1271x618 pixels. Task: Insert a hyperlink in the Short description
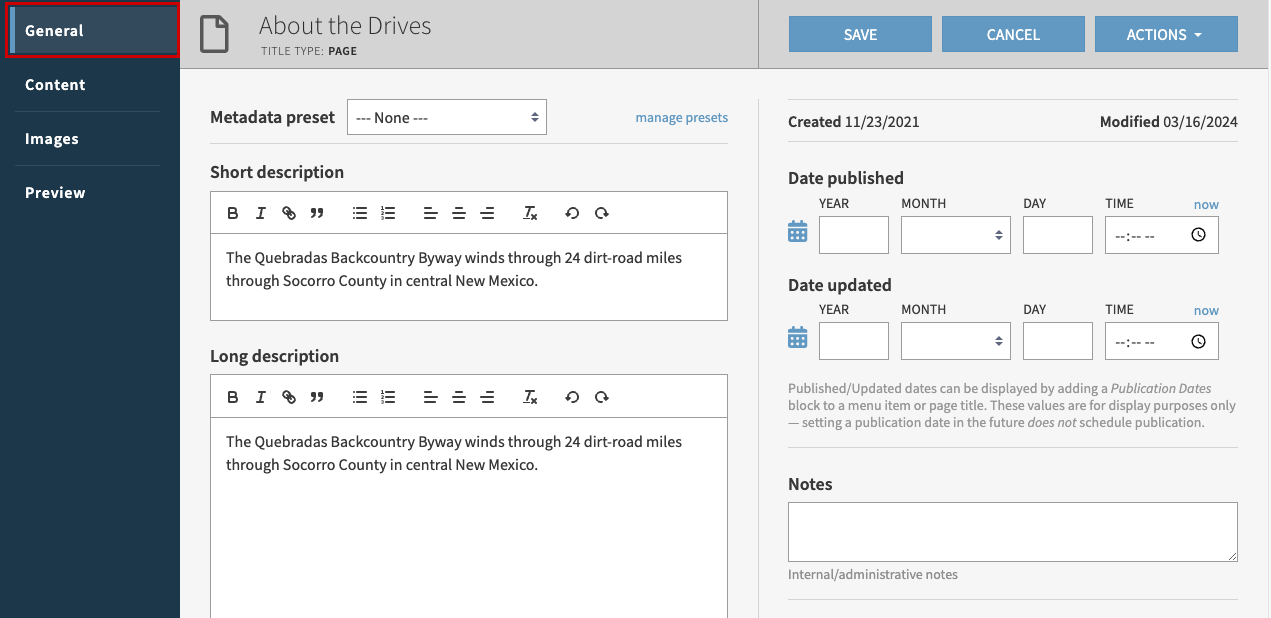tap(289, 212)
